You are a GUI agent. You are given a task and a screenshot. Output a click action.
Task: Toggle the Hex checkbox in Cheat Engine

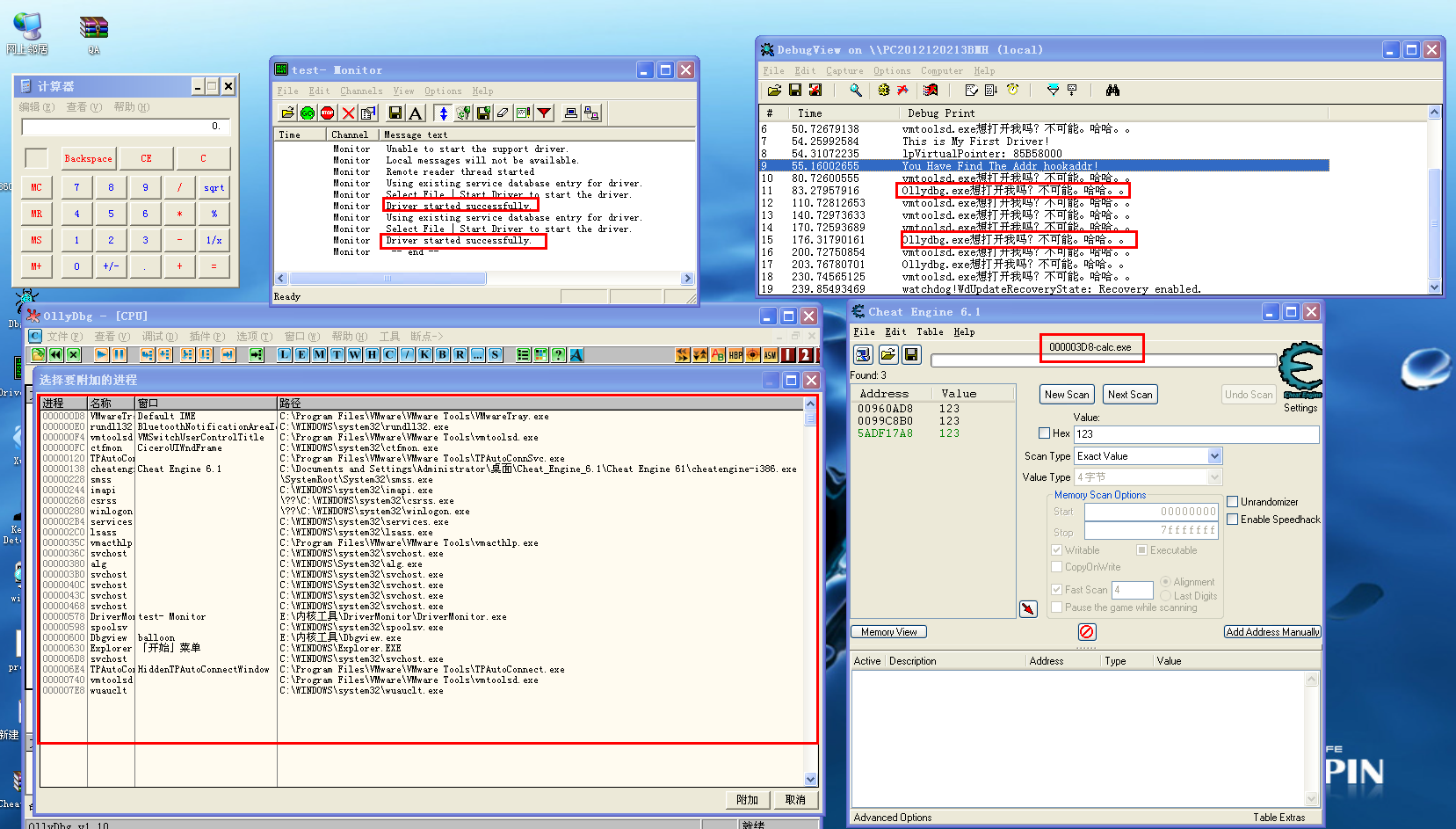coord(1045,433)
